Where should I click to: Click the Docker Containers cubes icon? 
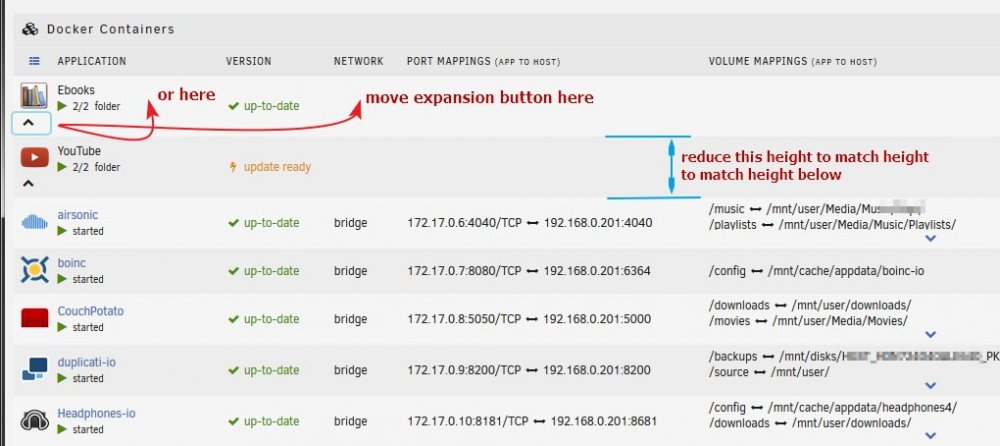click(x=30, y=29)
